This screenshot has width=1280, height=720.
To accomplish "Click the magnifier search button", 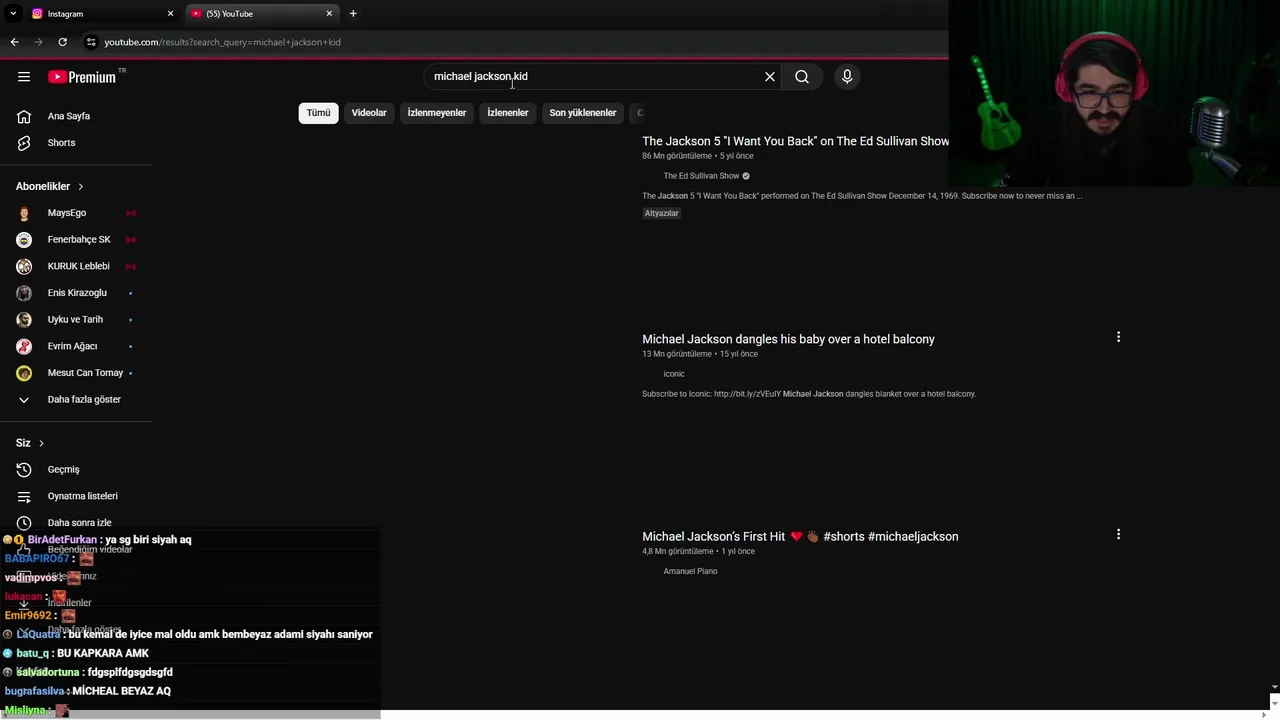I will pyautogui.click(x=802, y=77).
